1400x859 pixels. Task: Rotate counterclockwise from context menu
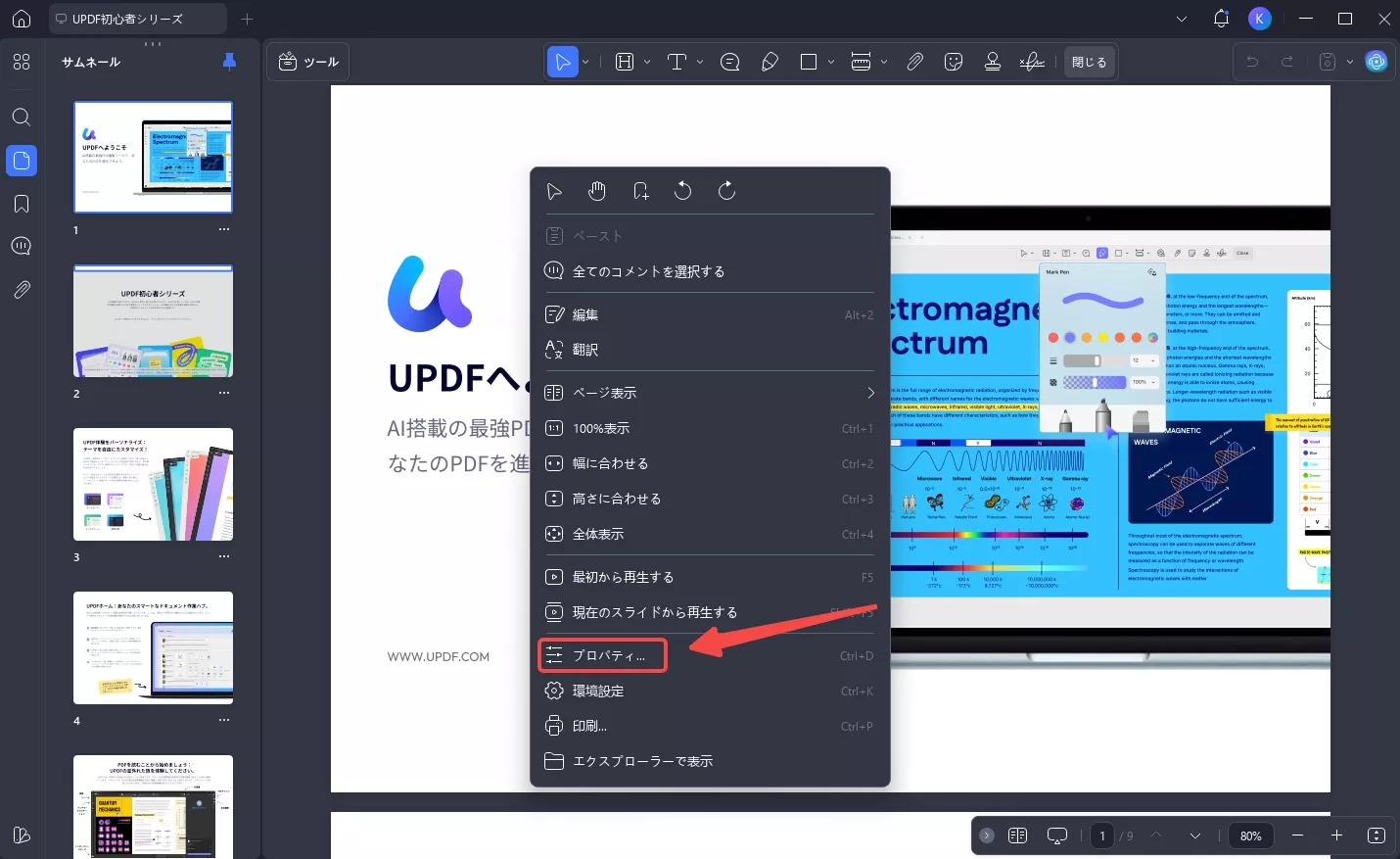tap(683, 191)
